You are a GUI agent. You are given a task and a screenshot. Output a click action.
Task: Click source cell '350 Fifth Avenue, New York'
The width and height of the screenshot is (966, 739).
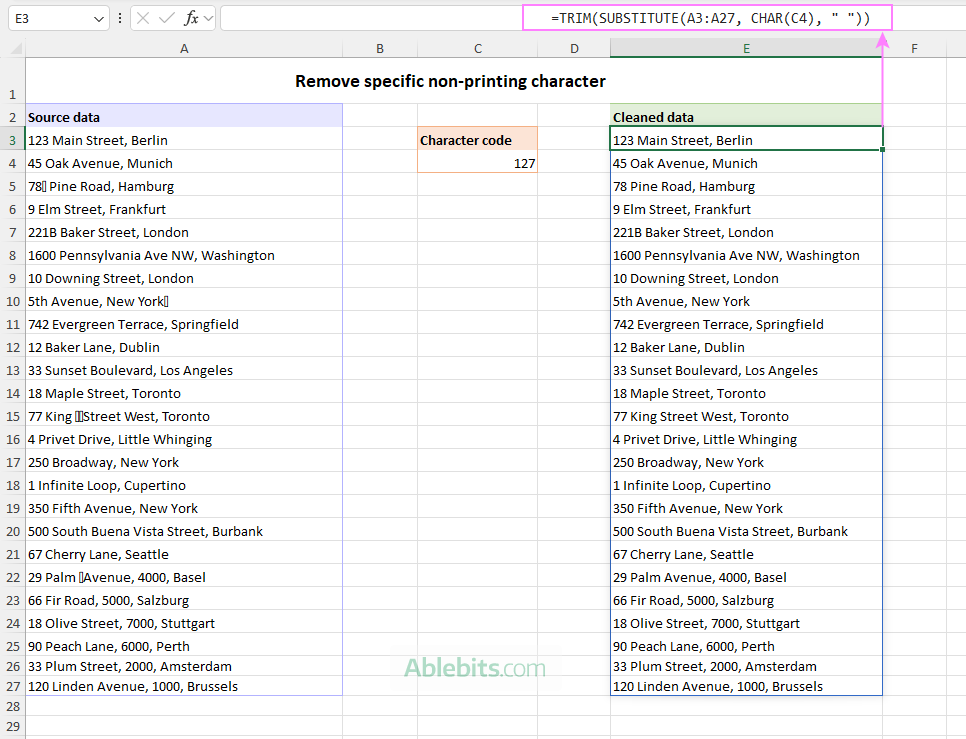pos(184,506)
